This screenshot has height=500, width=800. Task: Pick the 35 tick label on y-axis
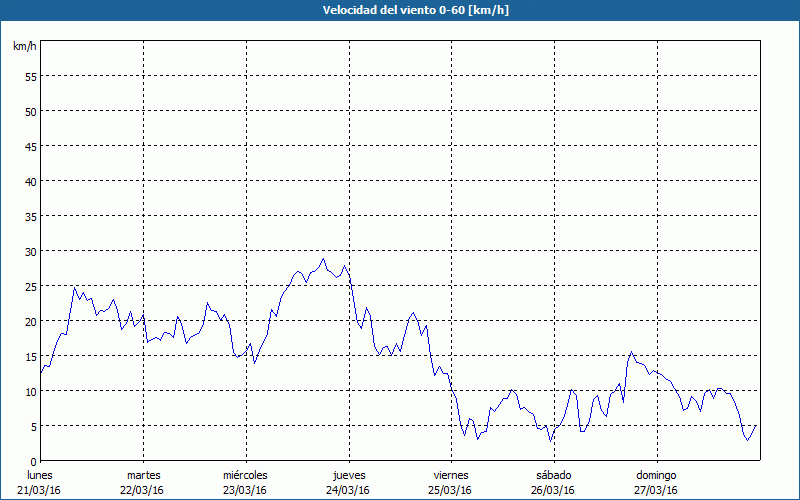(x=30, y=216)
